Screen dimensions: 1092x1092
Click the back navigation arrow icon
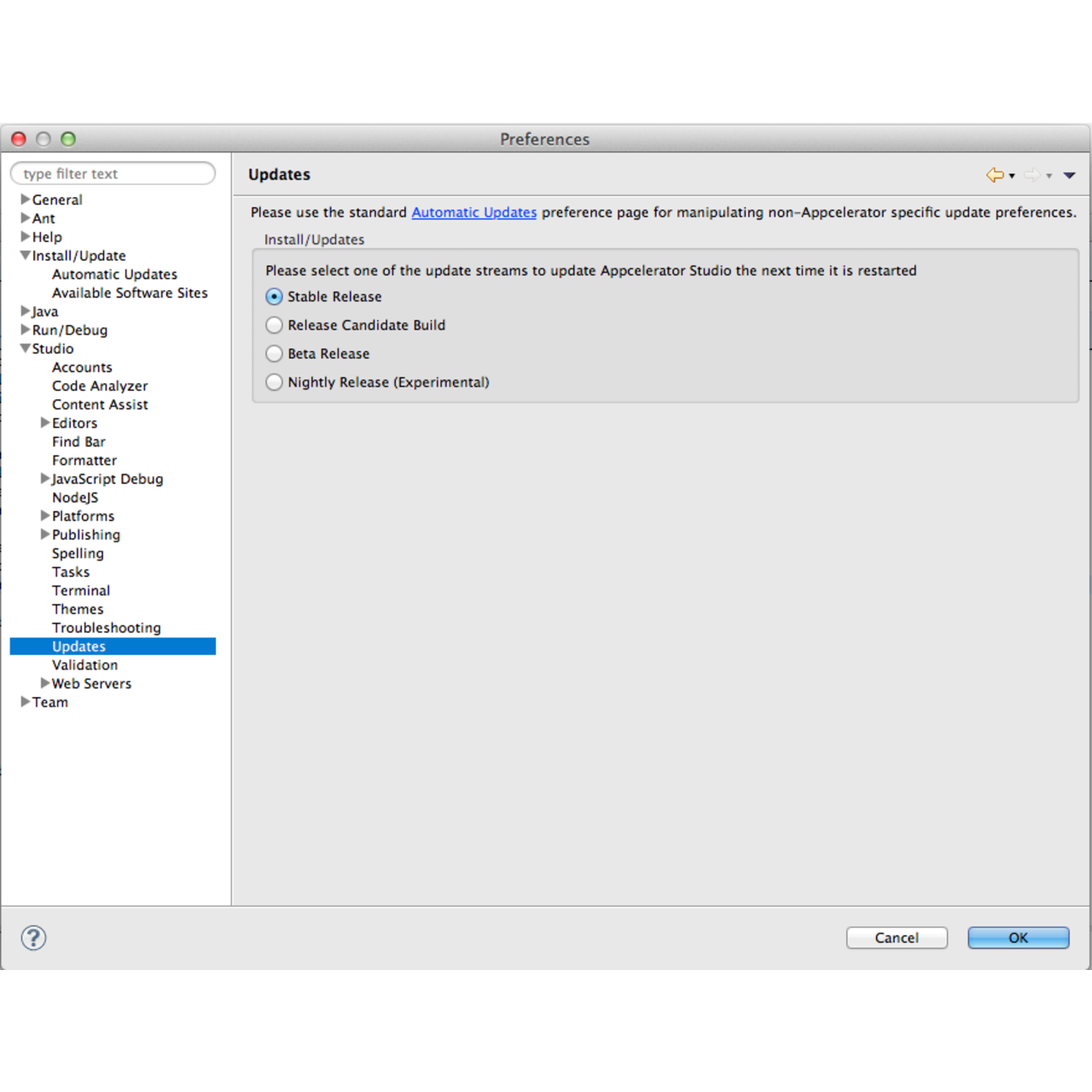tap(994, 174)
